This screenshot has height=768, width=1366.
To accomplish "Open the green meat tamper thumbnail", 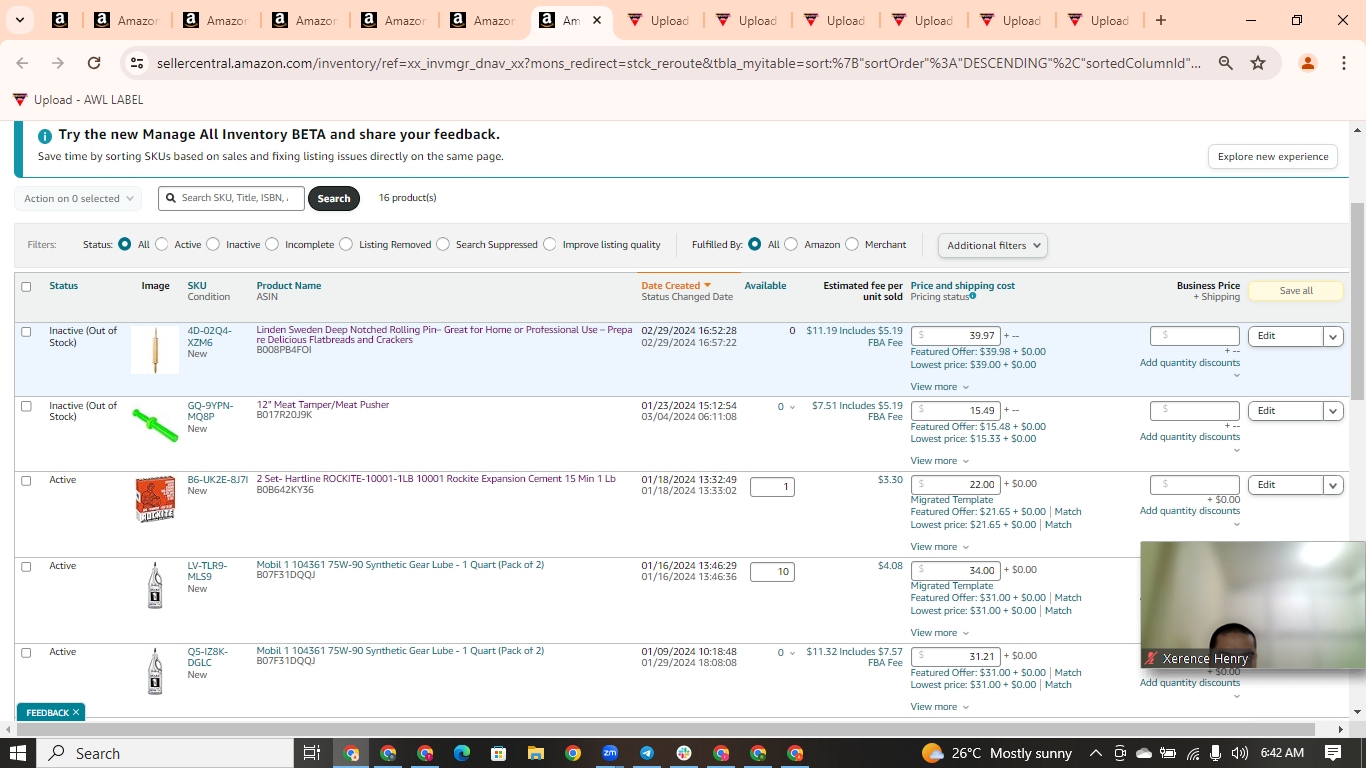I will (x=155, y=424).
